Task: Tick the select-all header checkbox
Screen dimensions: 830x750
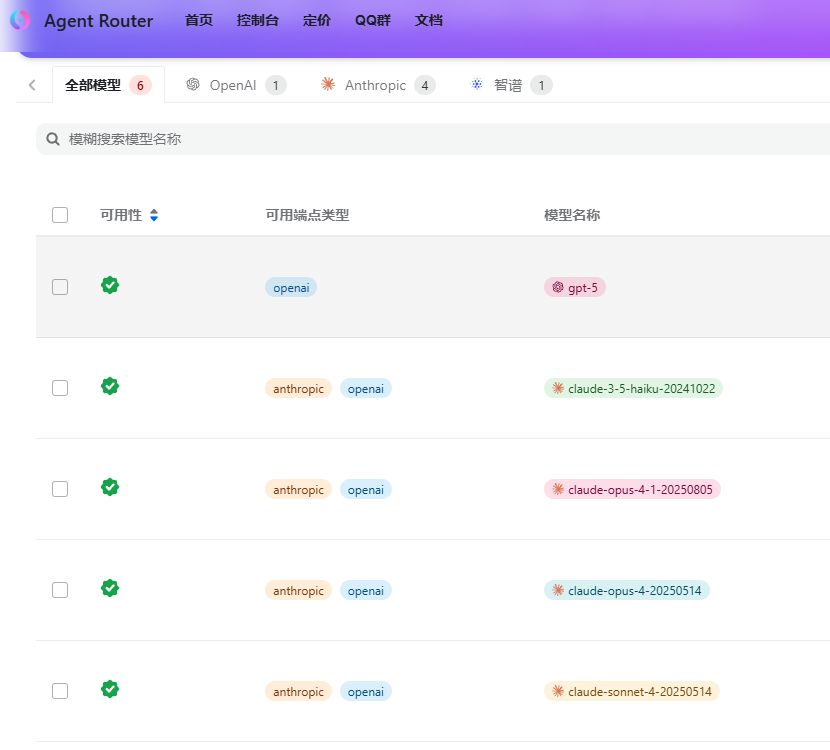Action: [x=60, y=215]
